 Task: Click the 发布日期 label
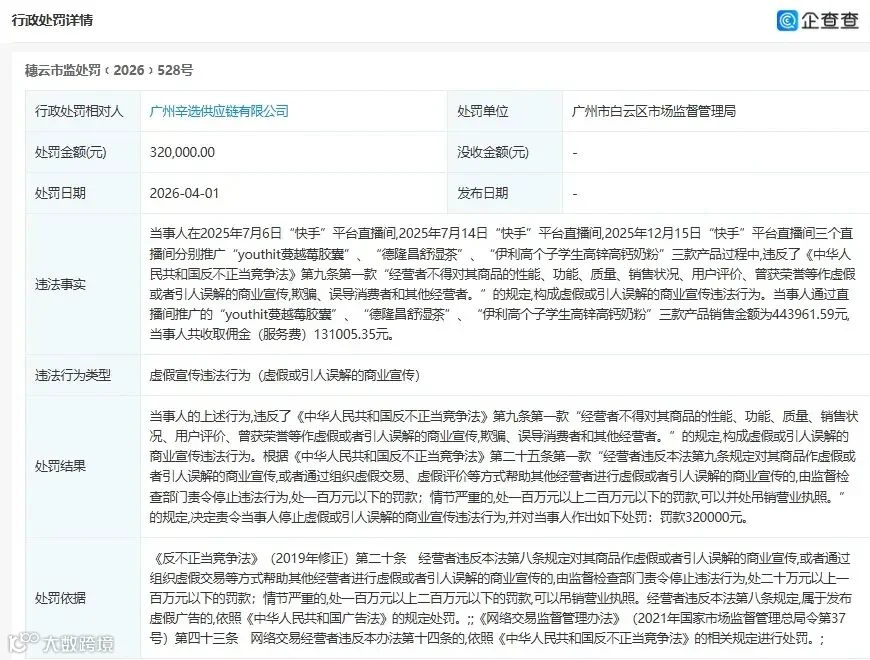(483, 193)
